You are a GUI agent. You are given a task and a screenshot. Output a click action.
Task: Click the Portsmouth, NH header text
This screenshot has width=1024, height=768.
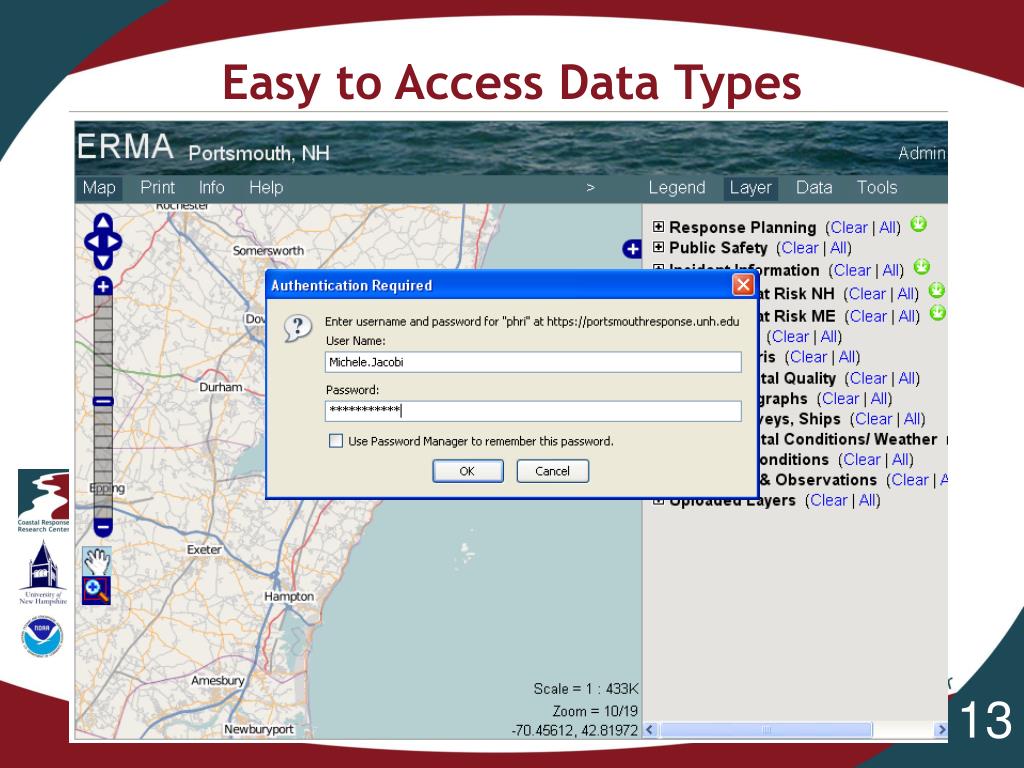pyautogui.click(x=259, y=153)
